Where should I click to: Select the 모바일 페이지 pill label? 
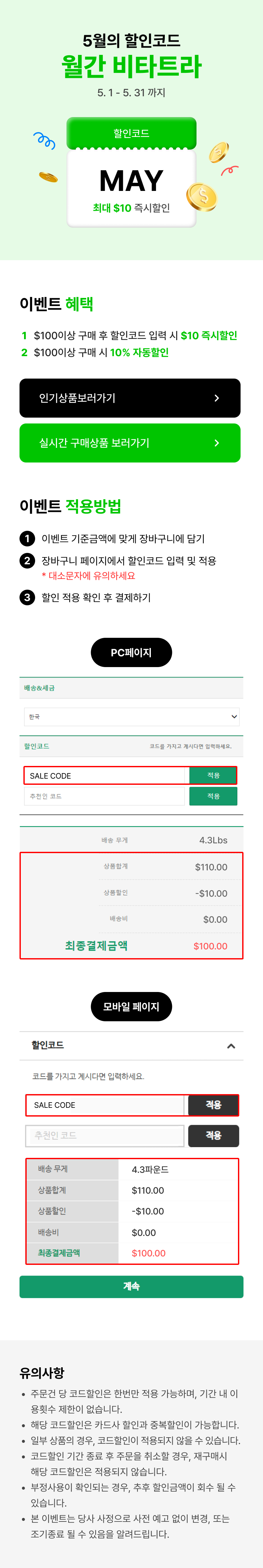point(131,1007)
